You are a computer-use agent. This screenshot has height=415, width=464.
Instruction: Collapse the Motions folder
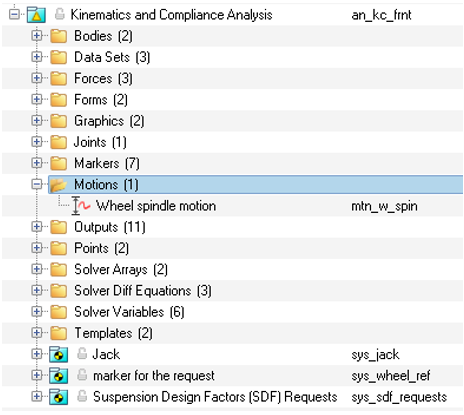click(x=37, y=184)
